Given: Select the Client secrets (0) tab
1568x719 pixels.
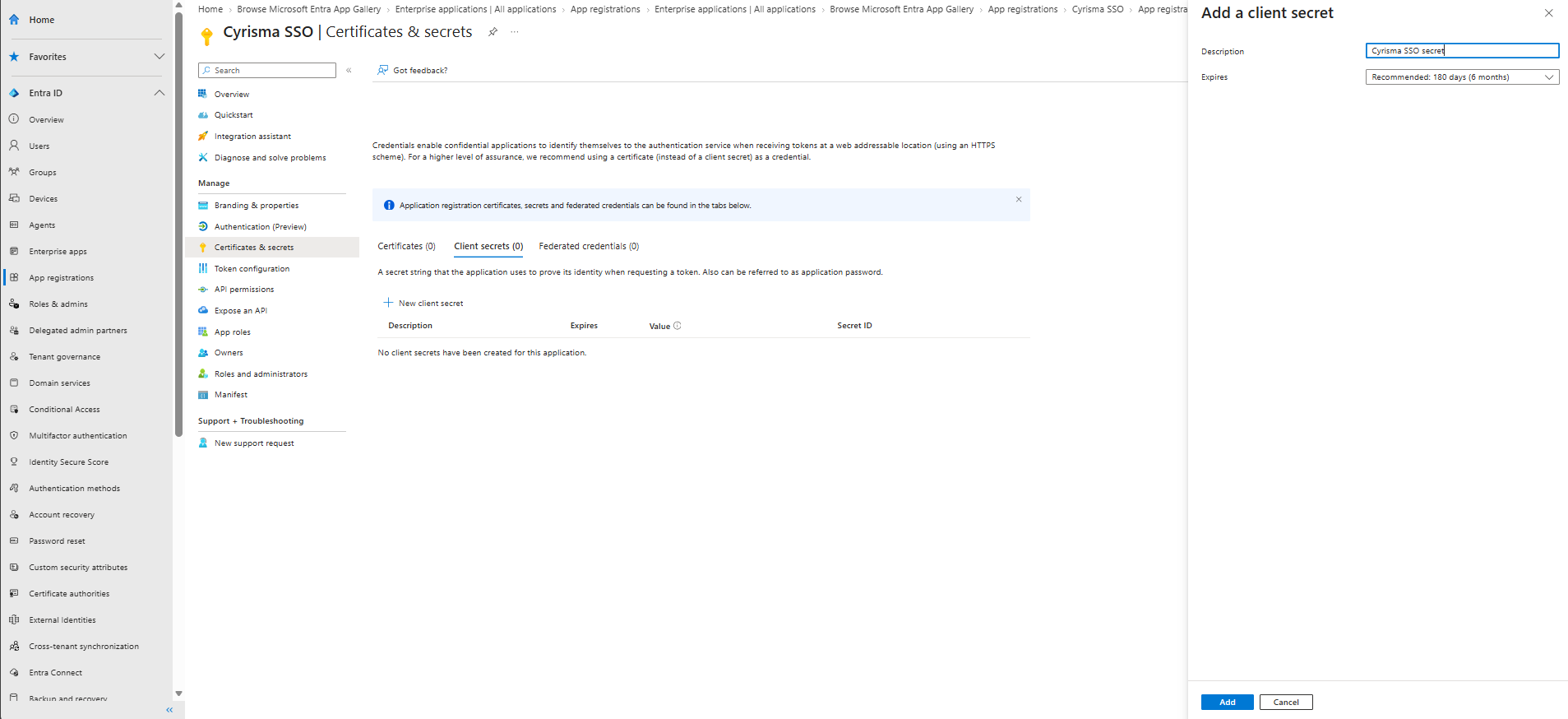Looking at the screenshot, I should click(x=488, y=246).
